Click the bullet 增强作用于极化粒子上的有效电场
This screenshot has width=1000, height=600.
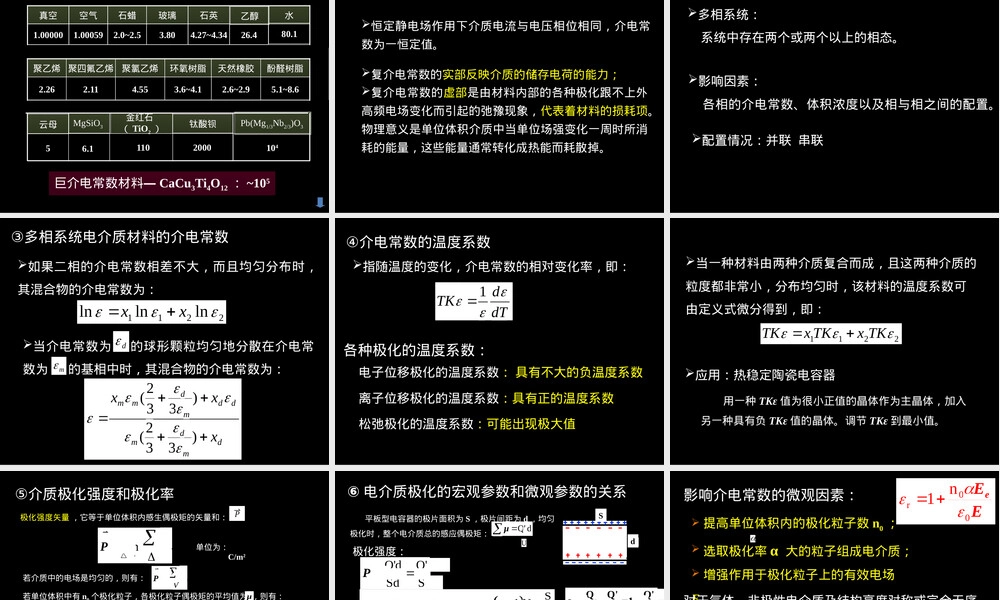(793, 574)
